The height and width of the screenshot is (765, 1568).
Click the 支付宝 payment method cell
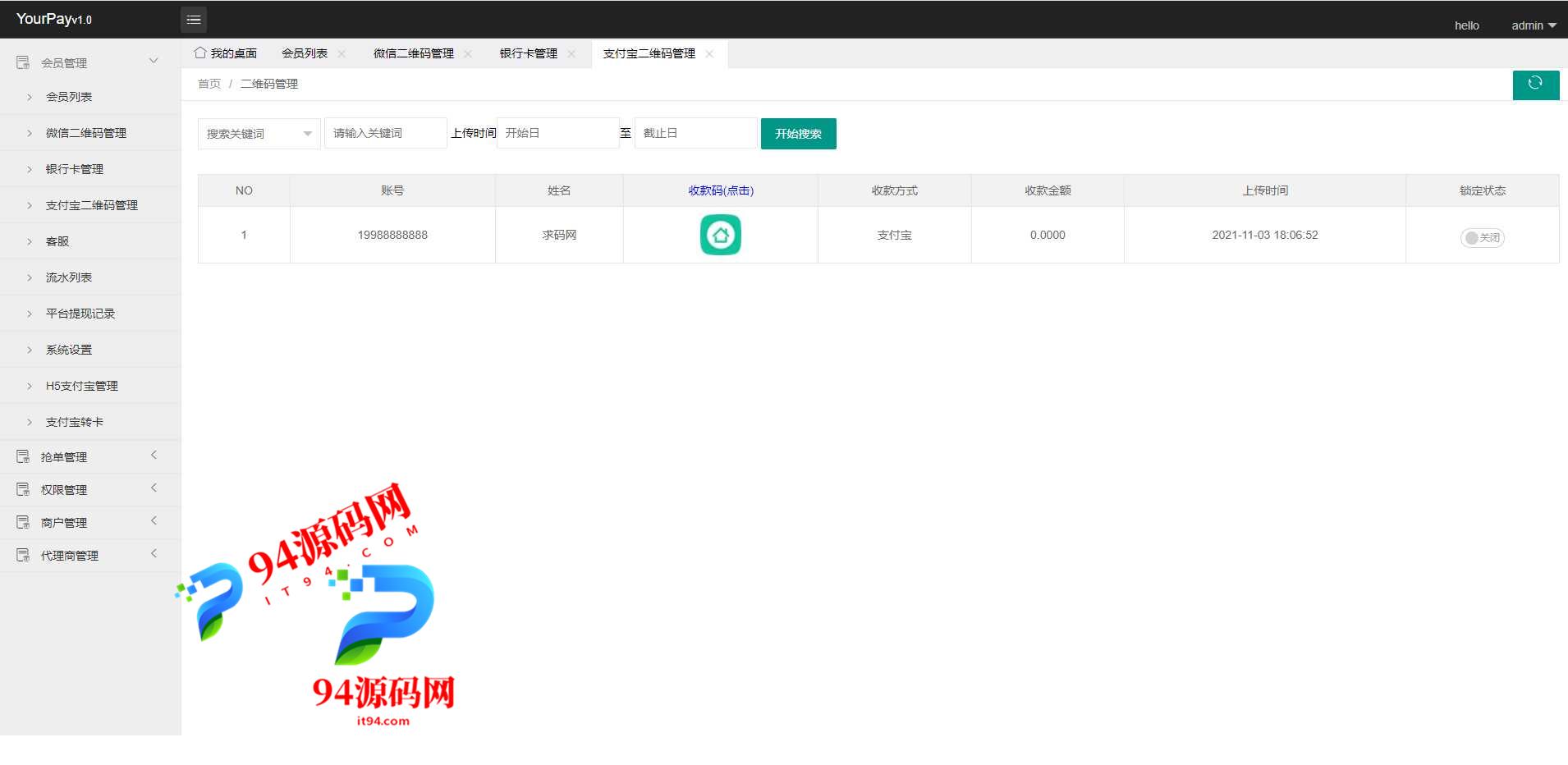894,235
